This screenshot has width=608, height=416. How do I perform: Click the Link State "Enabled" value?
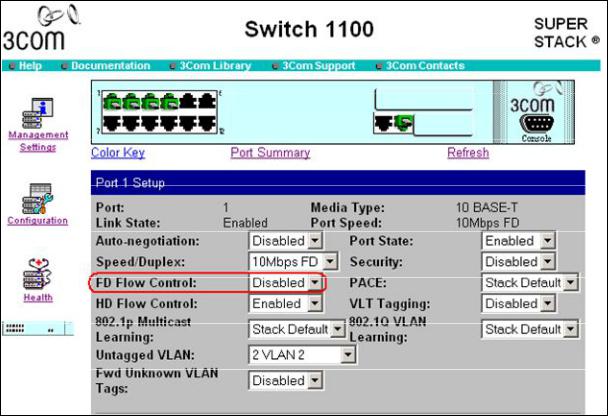click(x=245, y=223)
